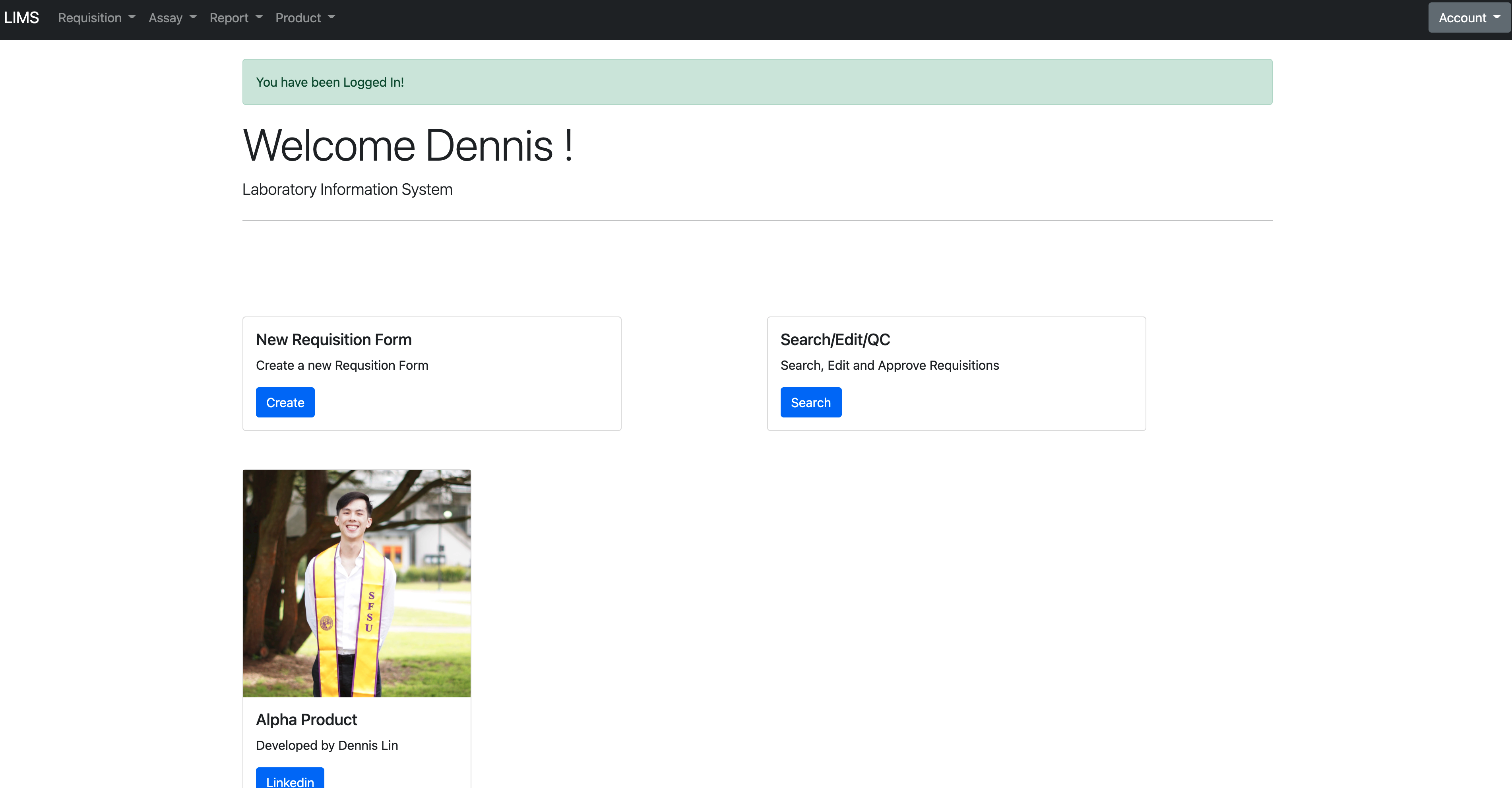Open the Account dropdown button
The width and height of the screenshot is (1512, 788).
1470,17
